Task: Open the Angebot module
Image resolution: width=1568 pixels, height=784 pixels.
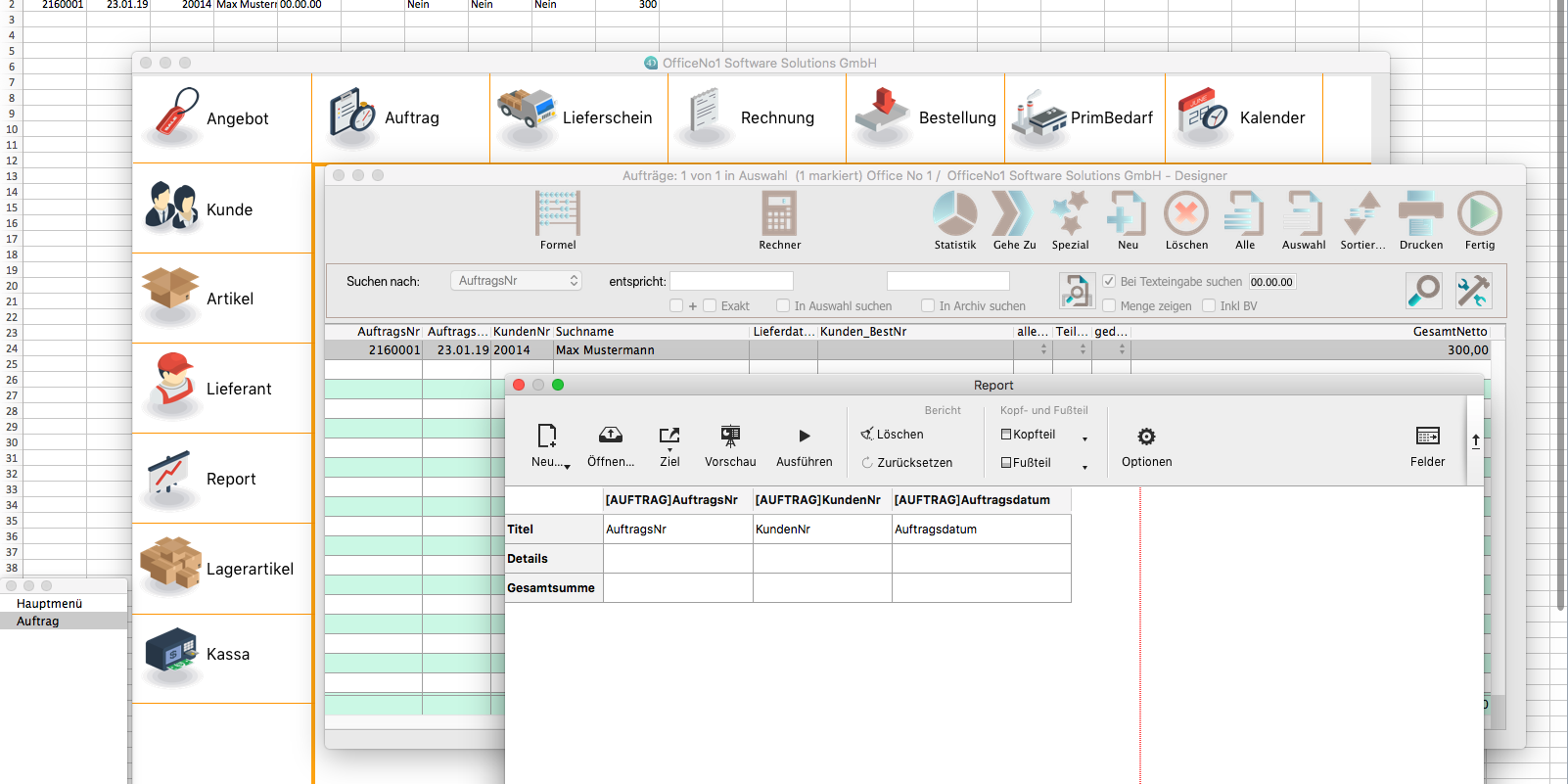Action: pos(222,117)
